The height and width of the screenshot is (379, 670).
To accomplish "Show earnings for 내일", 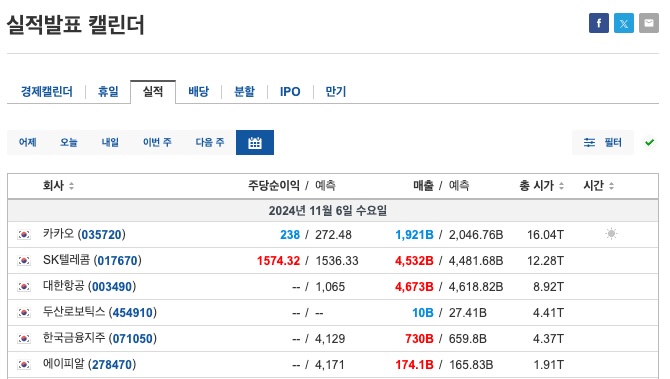I will pyautogui.click(x=110, y=142).
